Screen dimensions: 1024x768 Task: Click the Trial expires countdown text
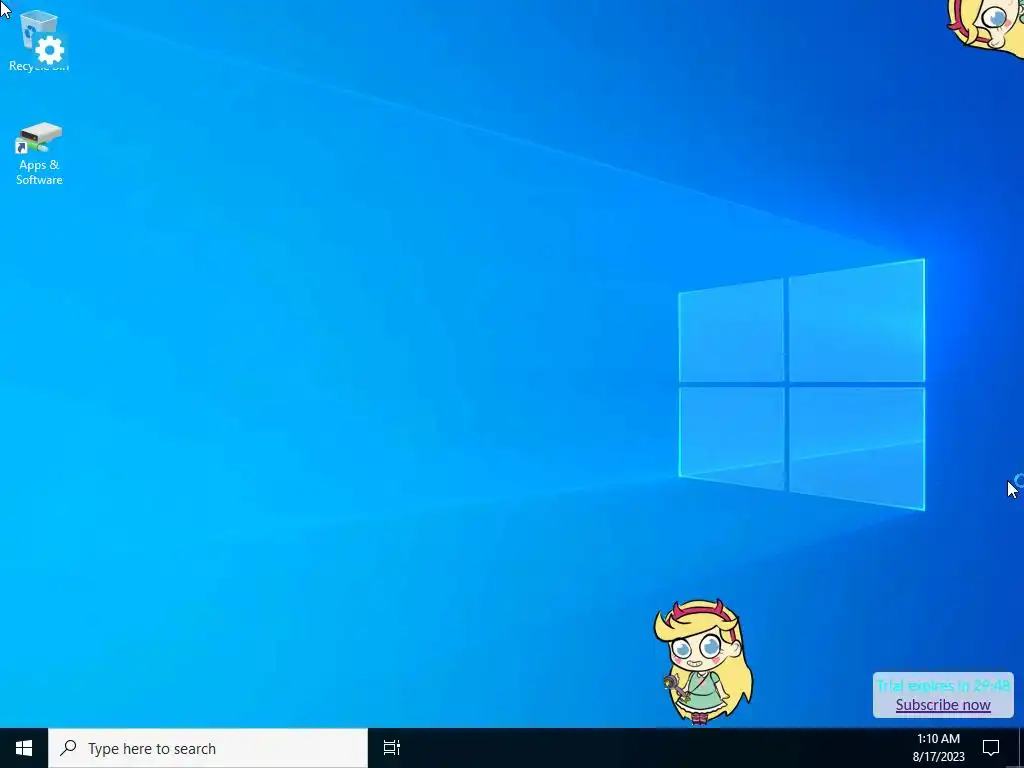[x=943, y=686]
